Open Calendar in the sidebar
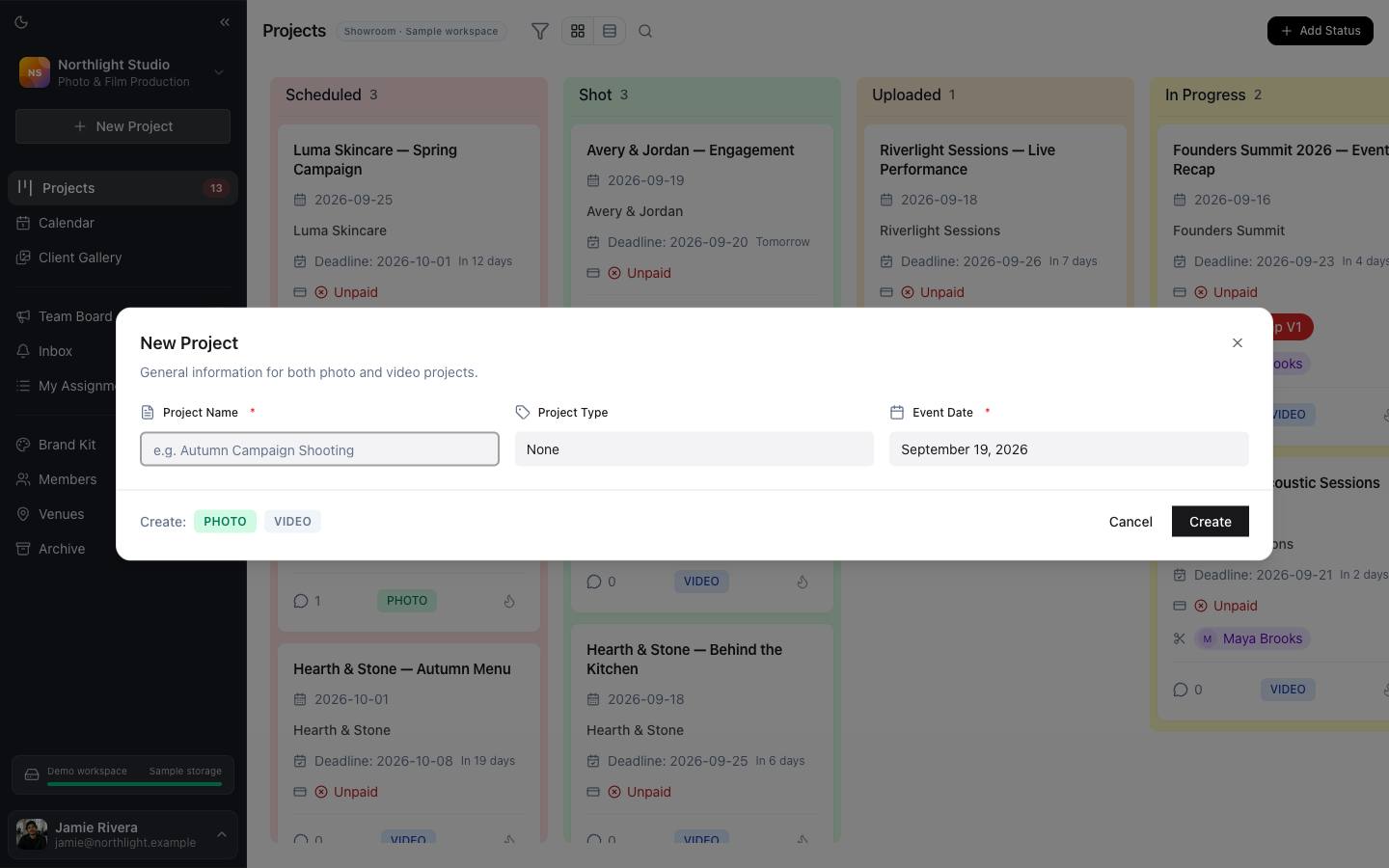Viewport: 1389px width, 868px height. click(x=123, y=223)
